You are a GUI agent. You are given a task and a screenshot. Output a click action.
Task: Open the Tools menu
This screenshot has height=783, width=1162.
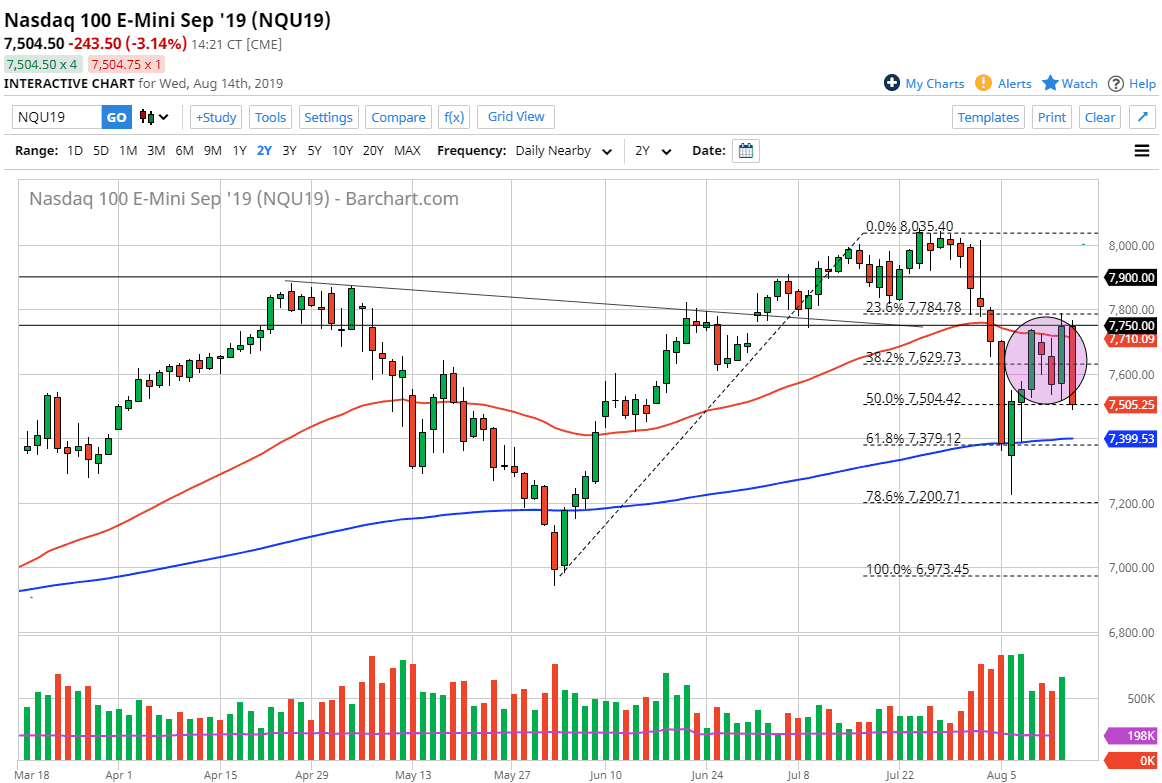270,117
